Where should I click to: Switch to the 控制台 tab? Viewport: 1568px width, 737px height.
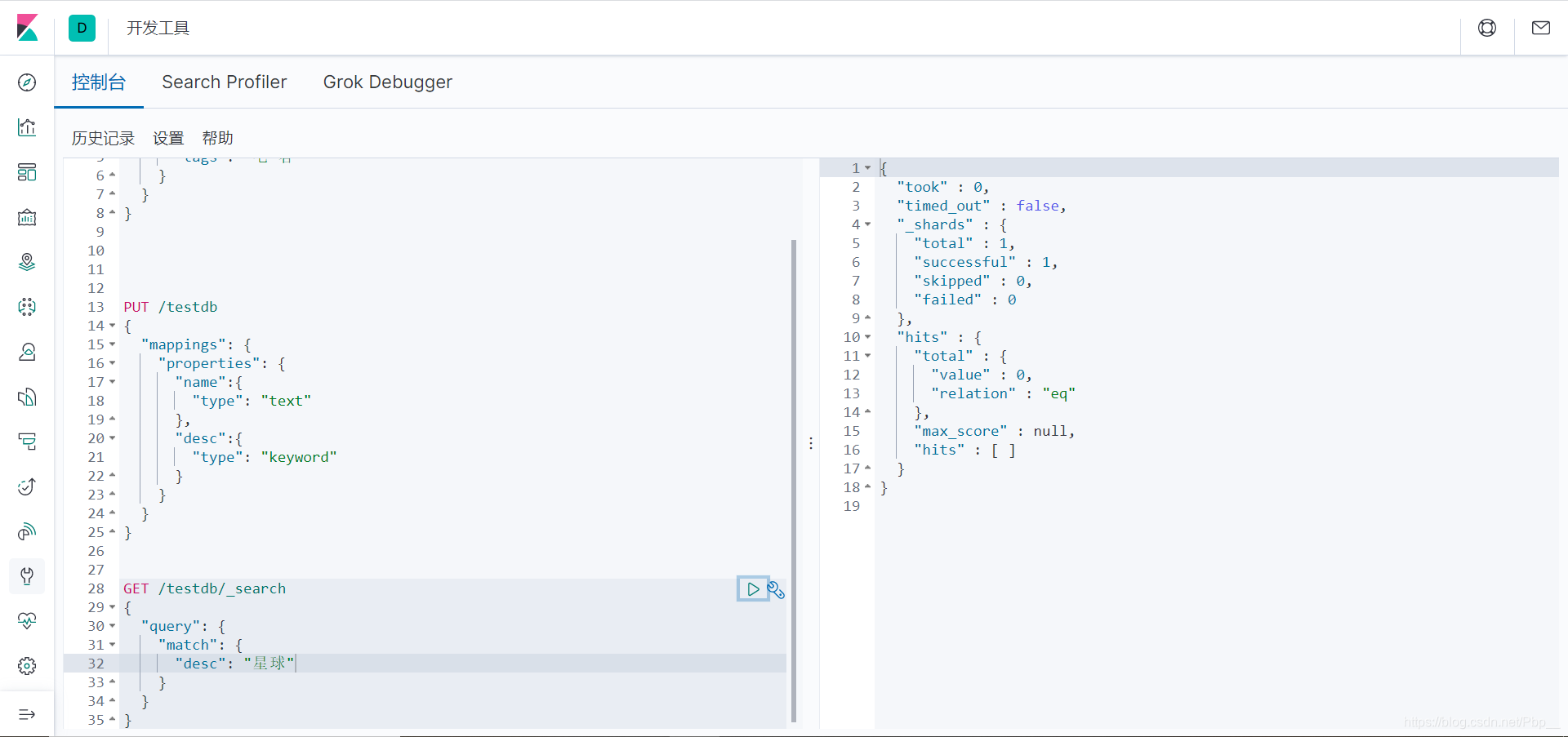99,82
